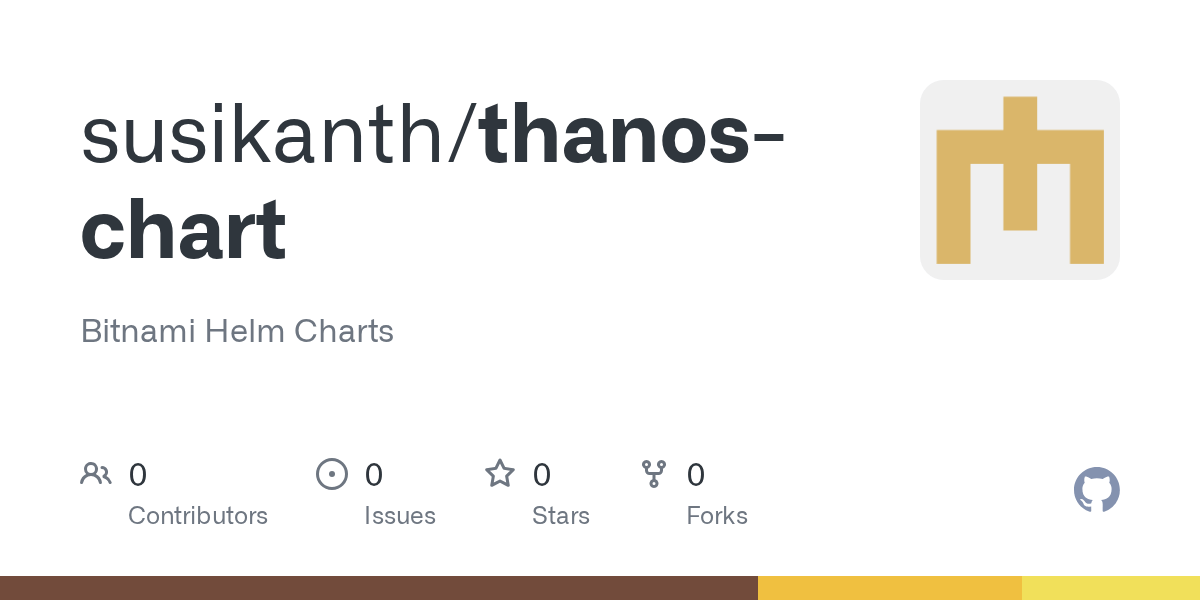Screen dimensions: 1200x600
Task: Click the GitHub Octocat logo
Action: (x=1096, y=490)
